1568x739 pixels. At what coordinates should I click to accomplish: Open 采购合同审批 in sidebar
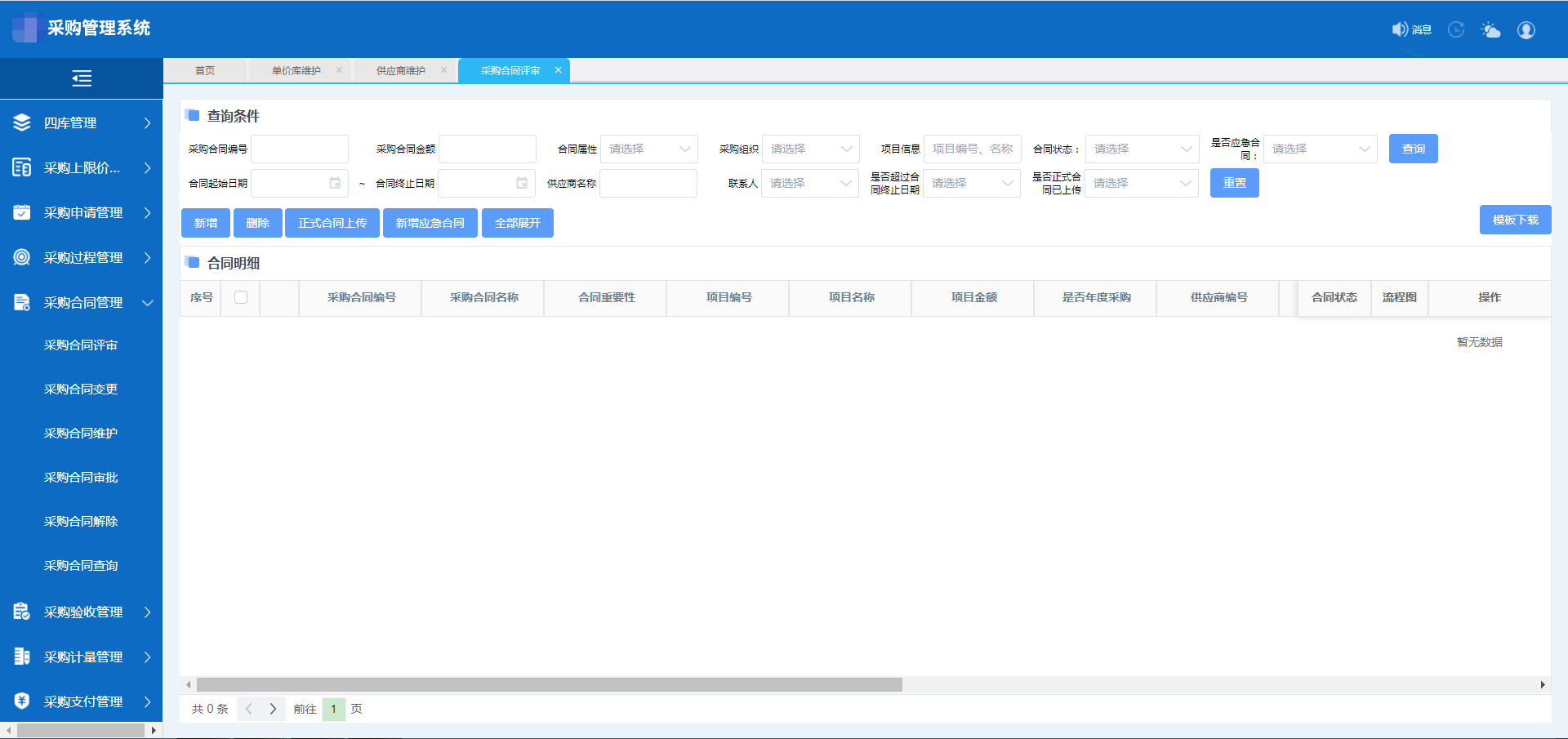coord(81,477)
